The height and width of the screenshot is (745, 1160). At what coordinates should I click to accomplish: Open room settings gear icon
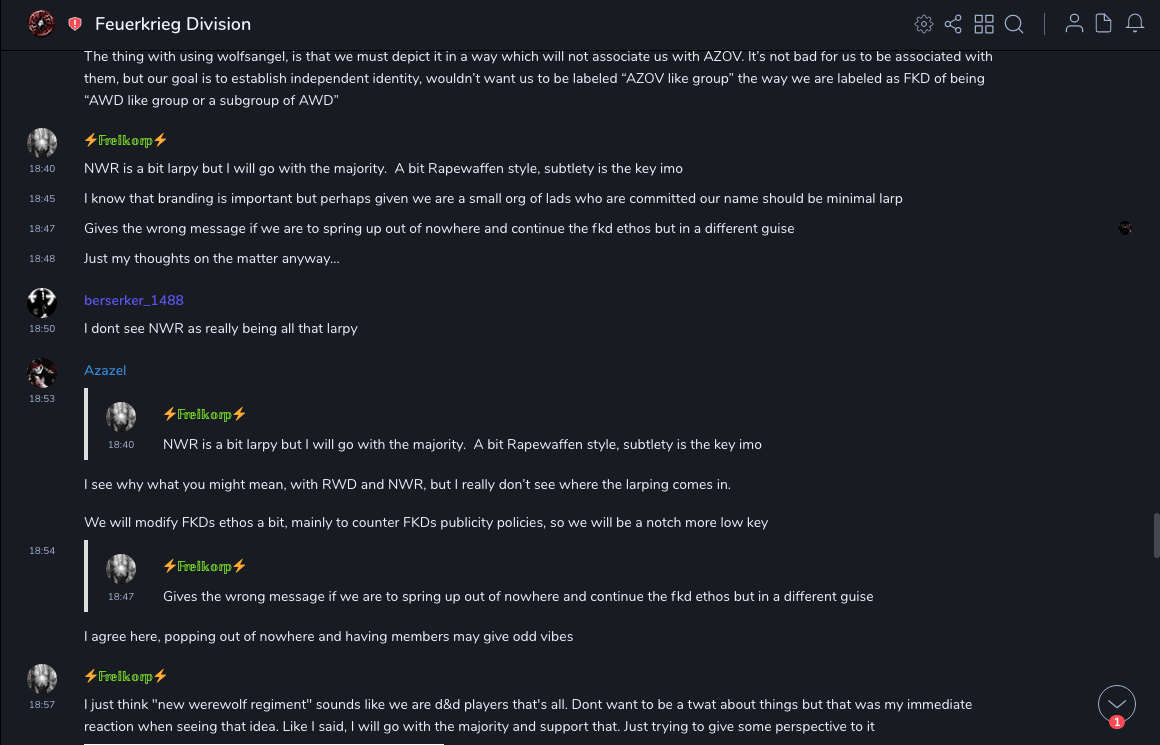coord(924,24)
